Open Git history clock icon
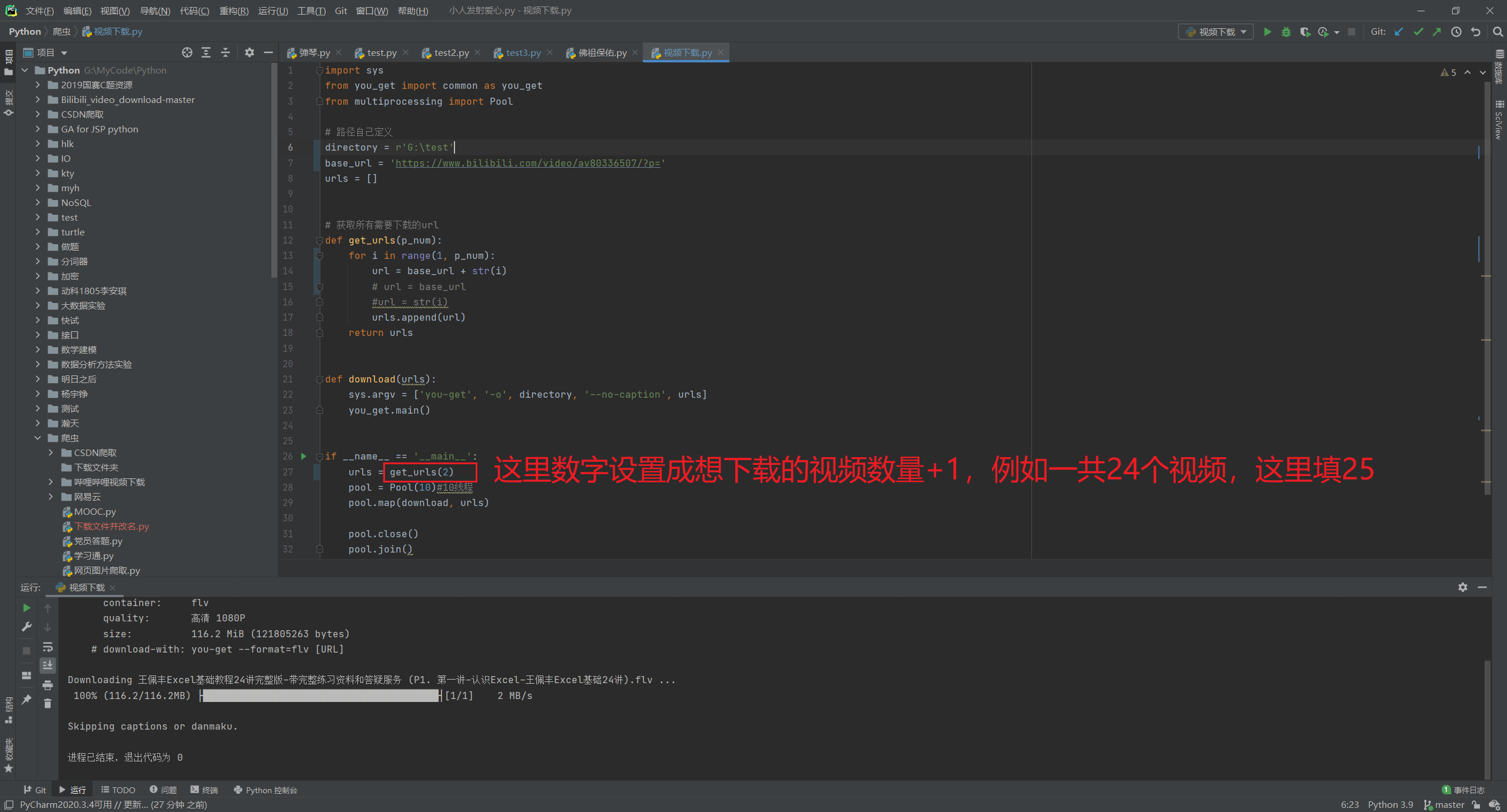Viewport: 1507px width, 812px height. click(x=1456, y=32)
